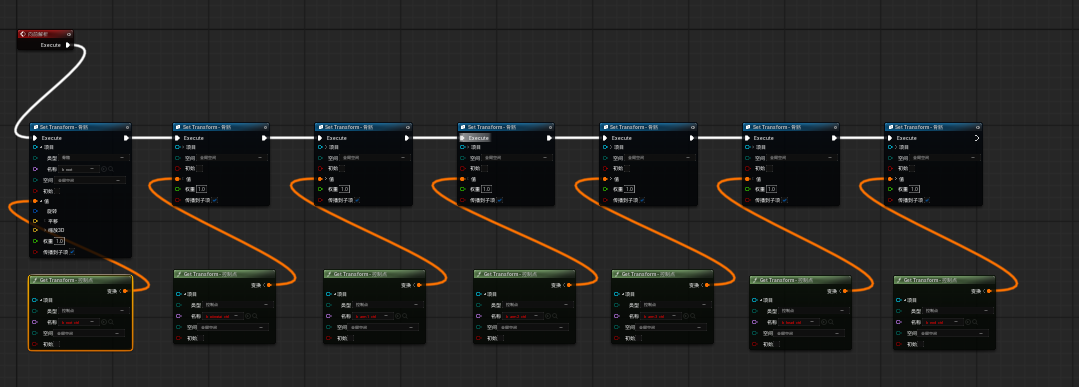Viewport: 1079px width, 387px height.
Task: Open 名称 dropdown showing b_root_ctrl
Action: pos(80,322)
